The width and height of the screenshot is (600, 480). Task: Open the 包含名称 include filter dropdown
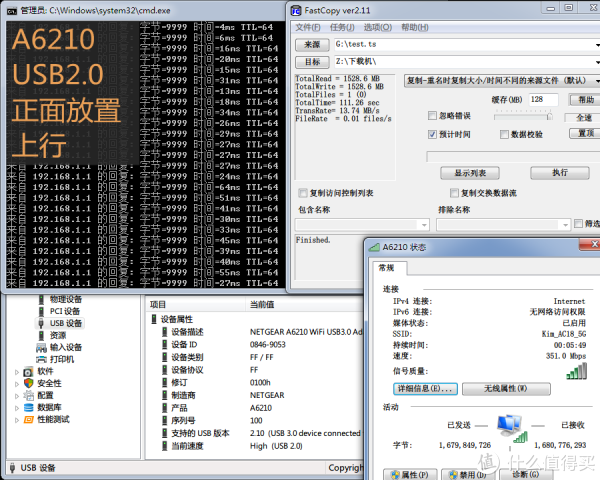[424, 225]
